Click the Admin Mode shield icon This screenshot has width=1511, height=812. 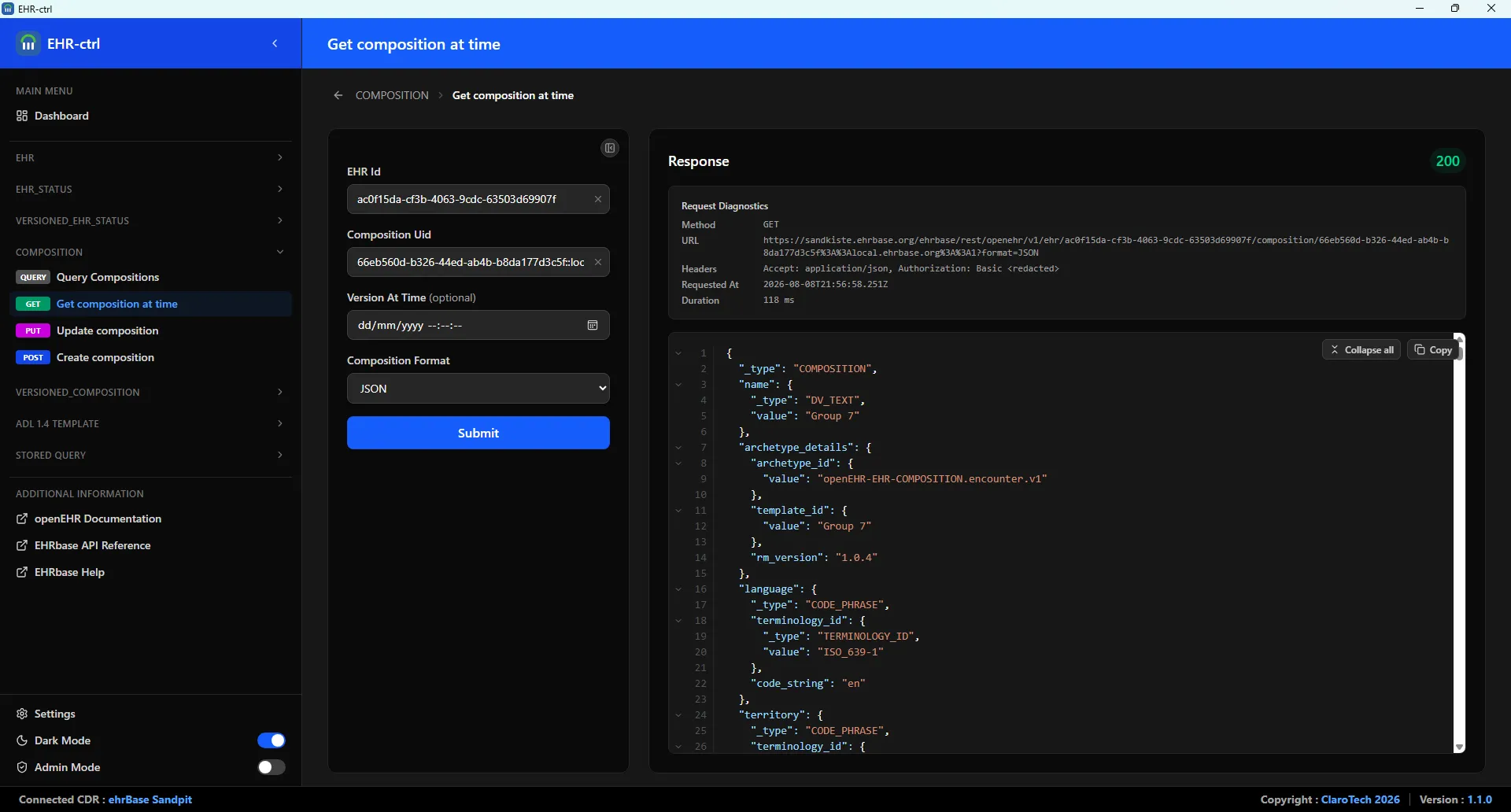click(x=22, y=767)
